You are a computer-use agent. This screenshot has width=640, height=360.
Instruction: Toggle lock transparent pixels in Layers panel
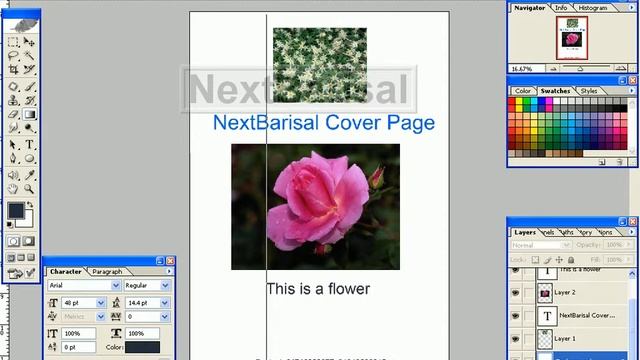click(x=535, y=260)
